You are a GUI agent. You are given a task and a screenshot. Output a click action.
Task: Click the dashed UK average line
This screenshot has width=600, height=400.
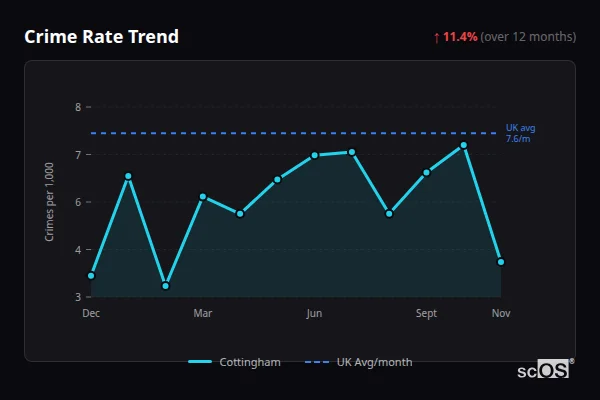pos(294,133)
